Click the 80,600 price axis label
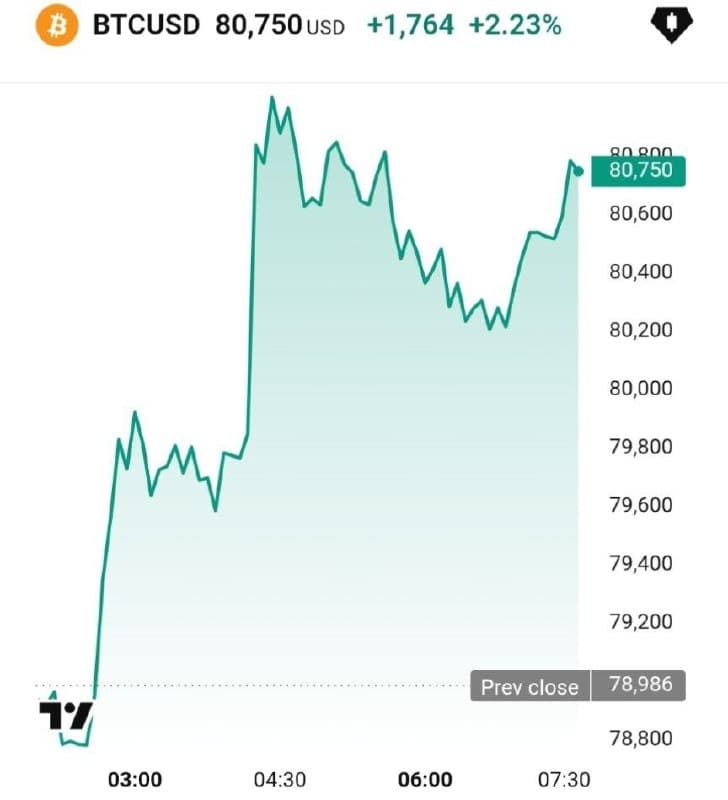 [x=641, y=213]
